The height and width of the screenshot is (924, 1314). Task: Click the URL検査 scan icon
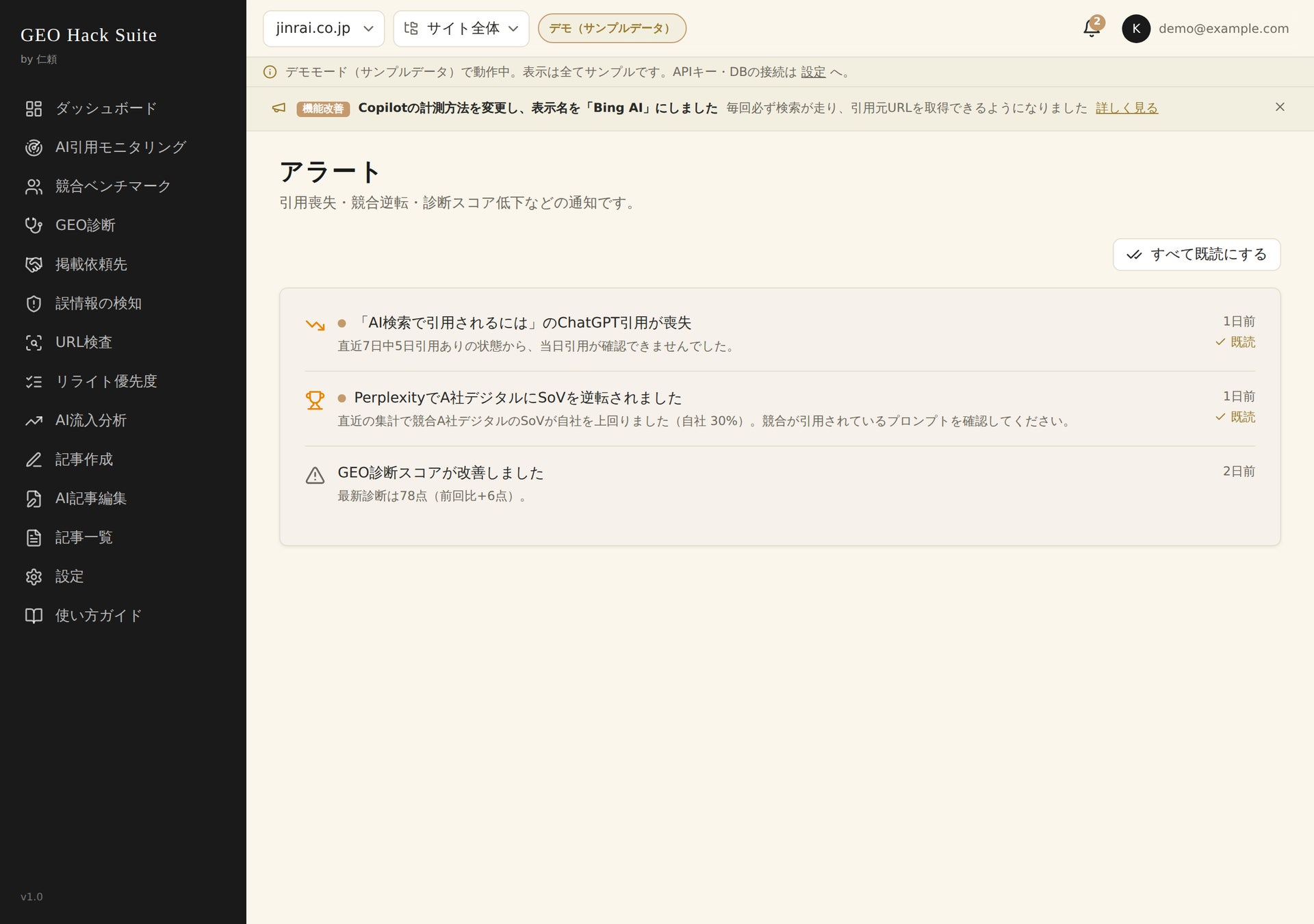tap(34, 343)
